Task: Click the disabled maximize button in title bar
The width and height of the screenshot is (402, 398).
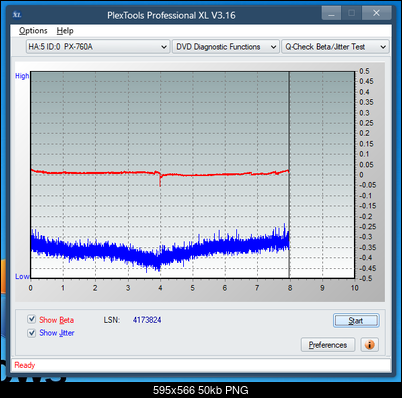Action: (x=351, y=13)
